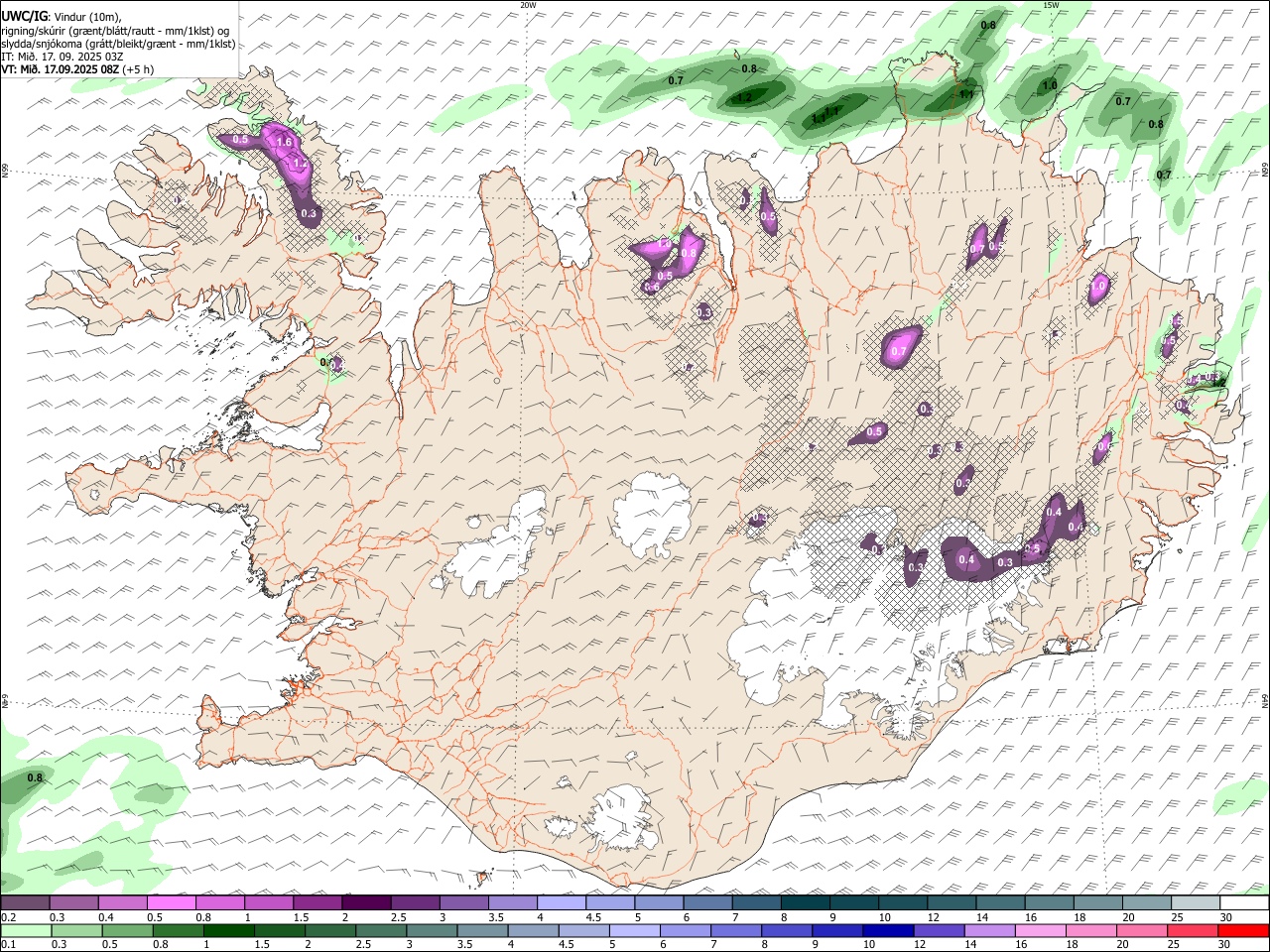Click the '0.8' rain value off the southwest coast
The width and height of the screenshot is (1270, 952).
point(35,777)
